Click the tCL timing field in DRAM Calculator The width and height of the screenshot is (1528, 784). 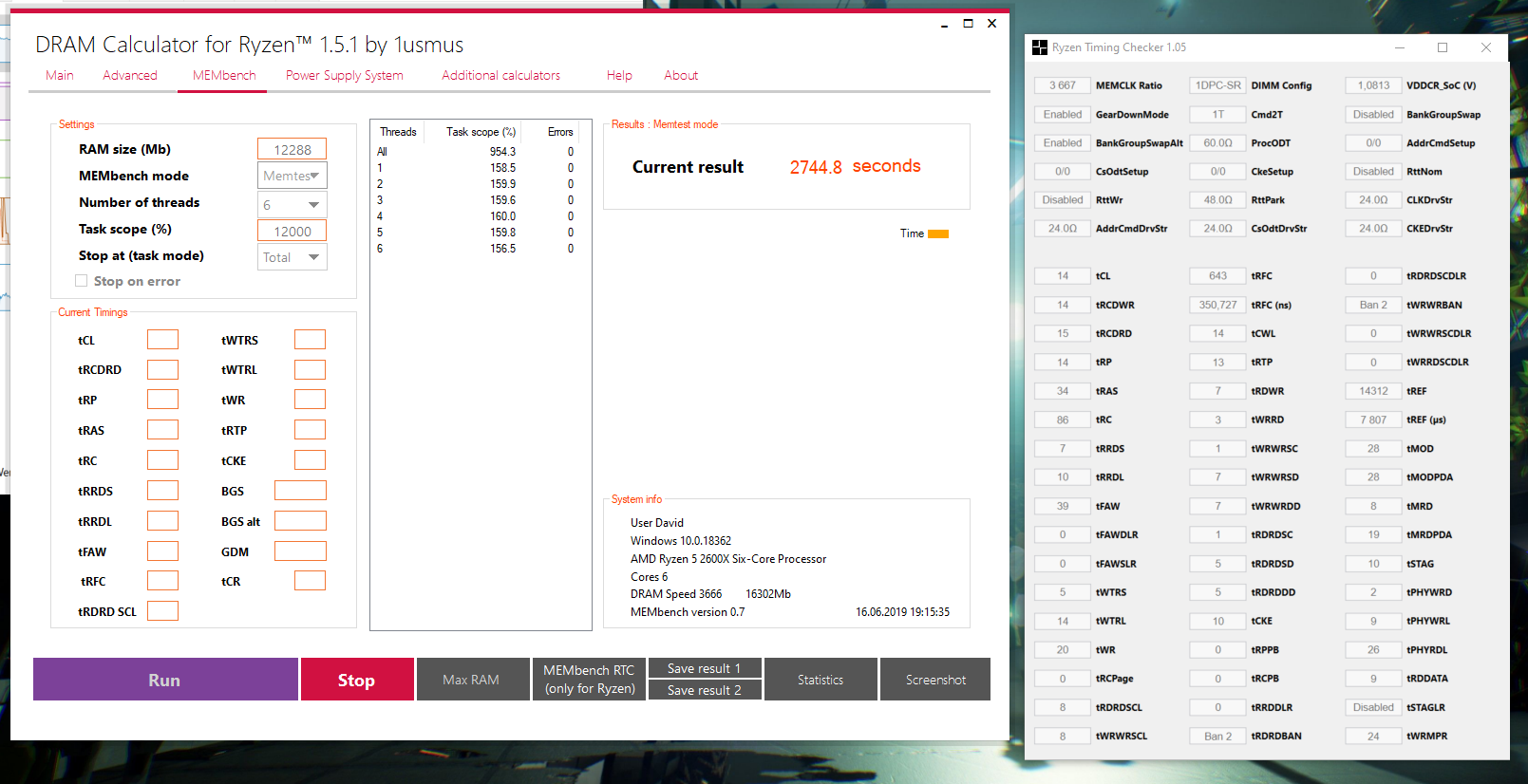(x=163, y=340)
